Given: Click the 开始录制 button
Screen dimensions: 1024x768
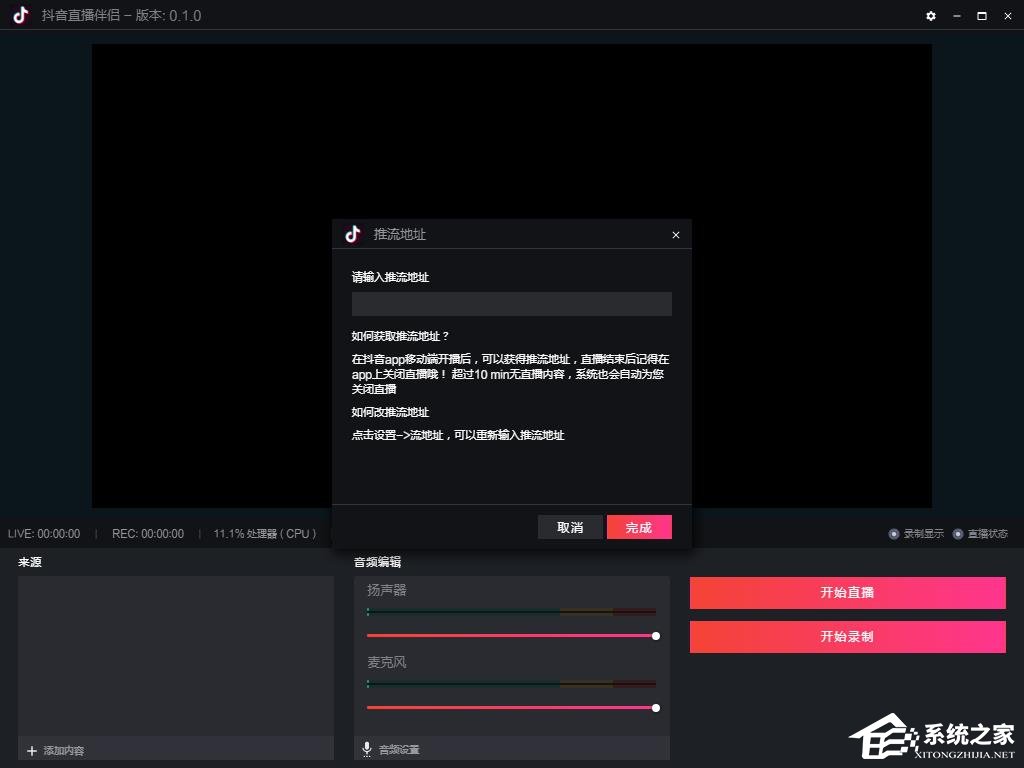Looking at the screenshot, I should pos(847,637).
